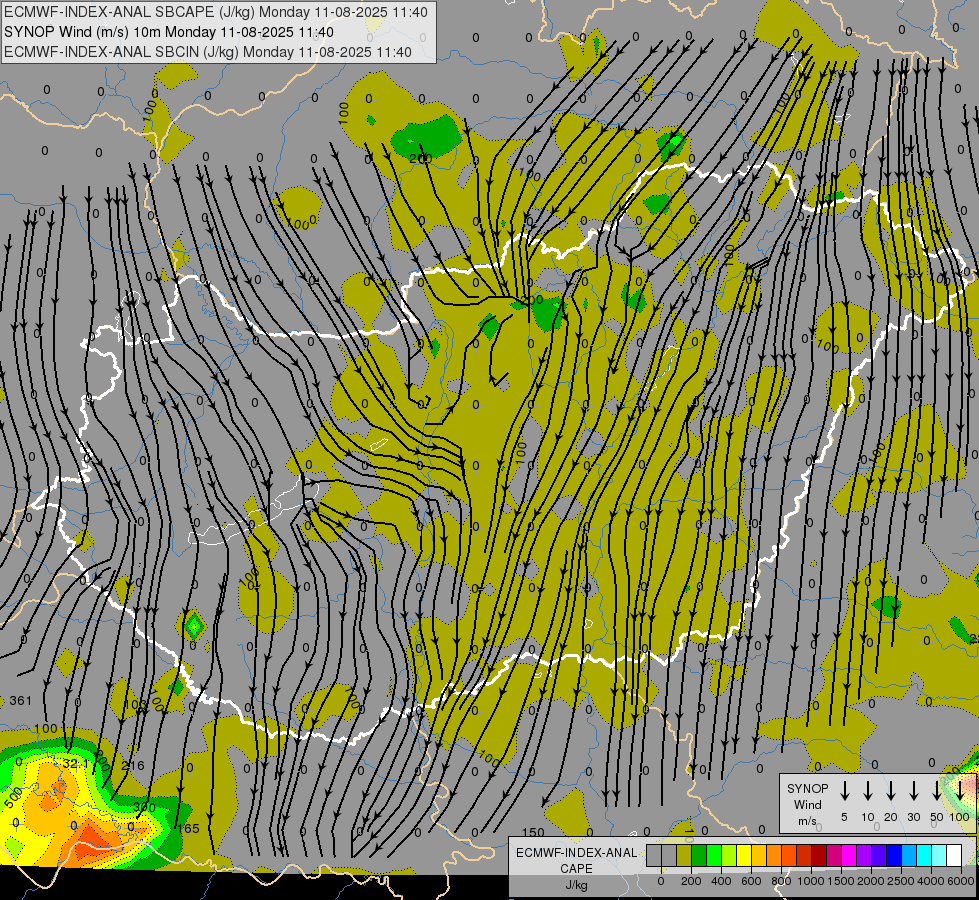Select the bright green CAPE legend swatch
This screenshot has height=900, width=979.
[714, 855]
